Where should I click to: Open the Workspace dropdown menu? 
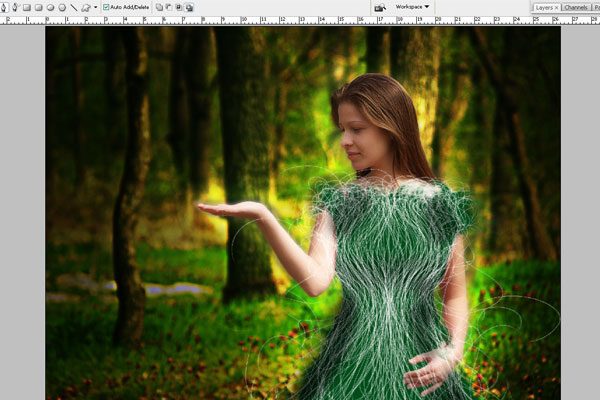(412, 7)
